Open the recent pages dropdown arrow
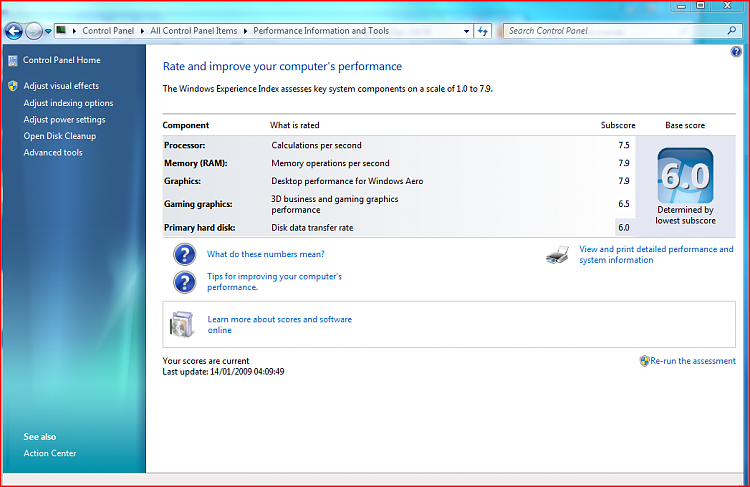This screenshot has width=750, height=487. coord(48,32)
